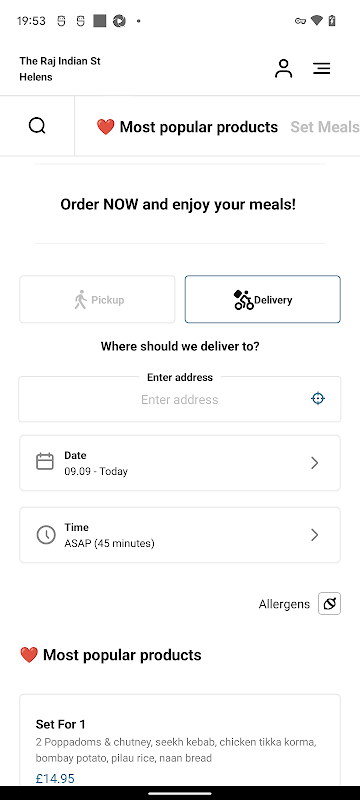Use current location crosshair icon
The width and height of the screenshot is (360, 800).
[318, 398]
